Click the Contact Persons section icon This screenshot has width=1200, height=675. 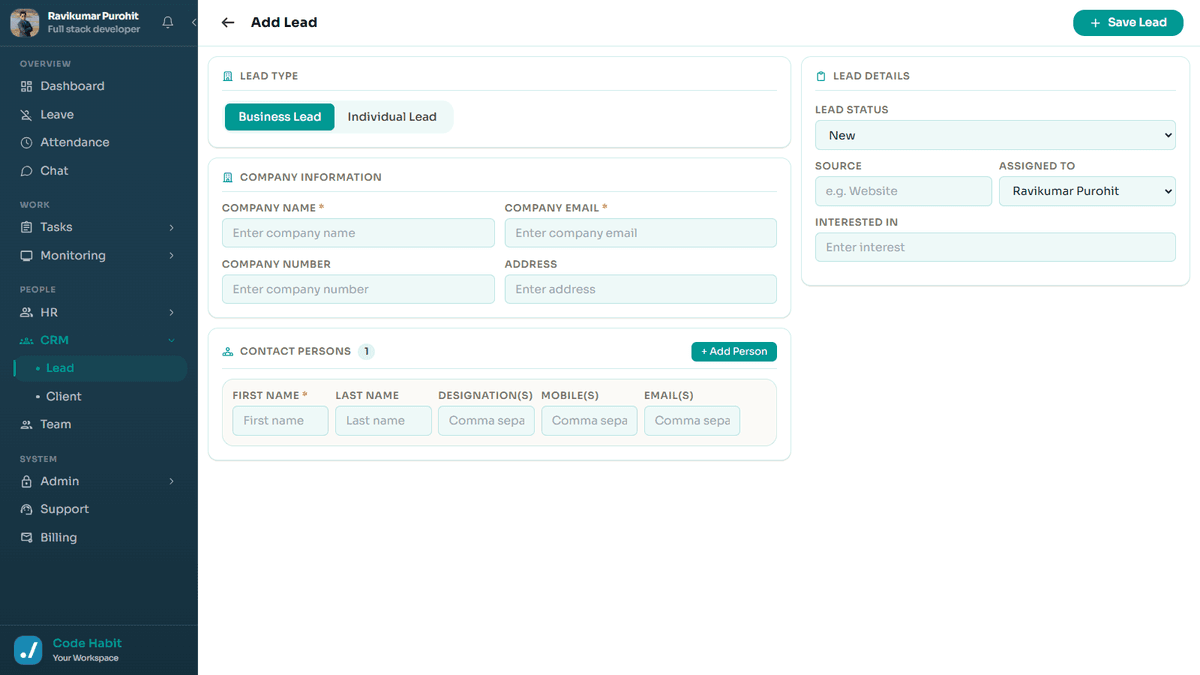point(228,352)
